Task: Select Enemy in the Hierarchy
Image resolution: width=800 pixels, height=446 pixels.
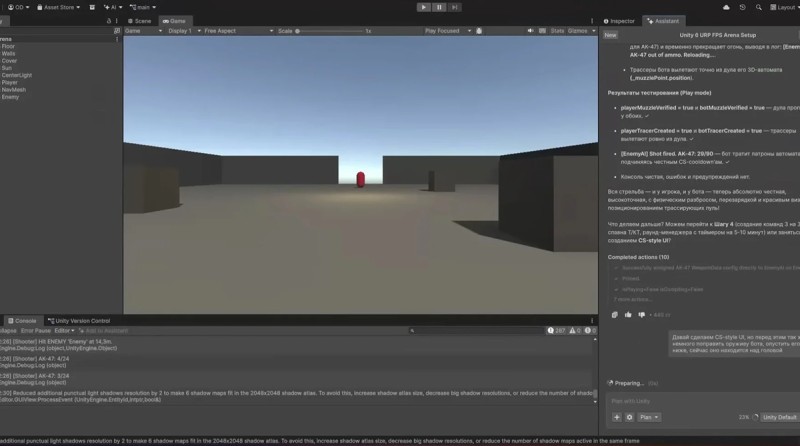Action: (x=10, y=96)
